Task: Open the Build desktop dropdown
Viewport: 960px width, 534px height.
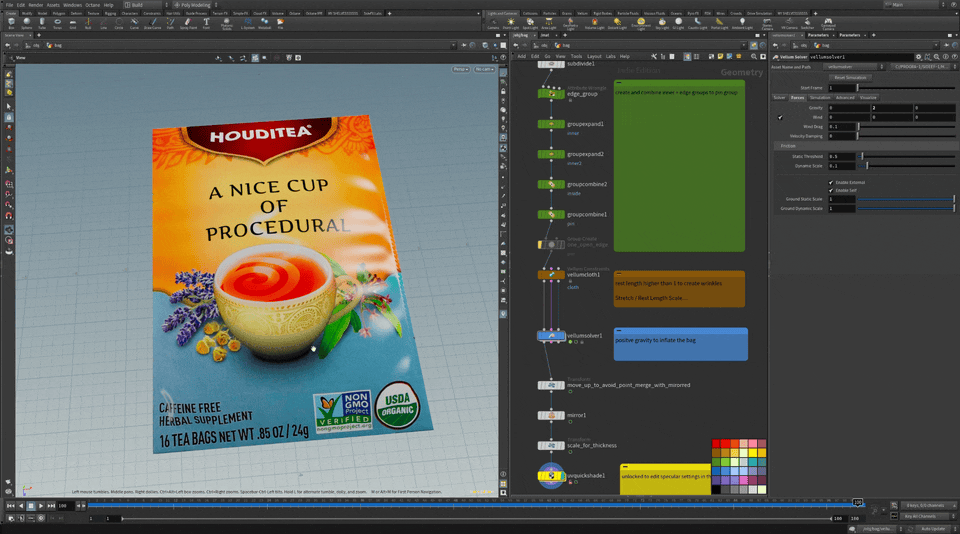Action: click(146, 5)
